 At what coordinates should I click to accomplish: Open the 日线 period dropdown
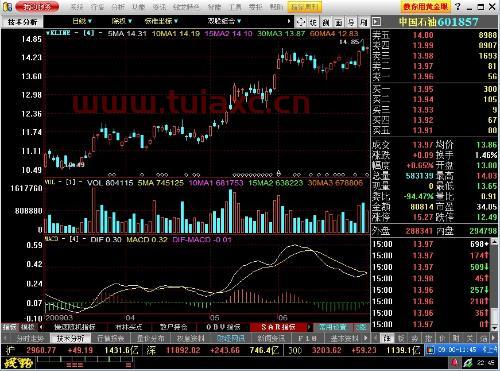82,21
